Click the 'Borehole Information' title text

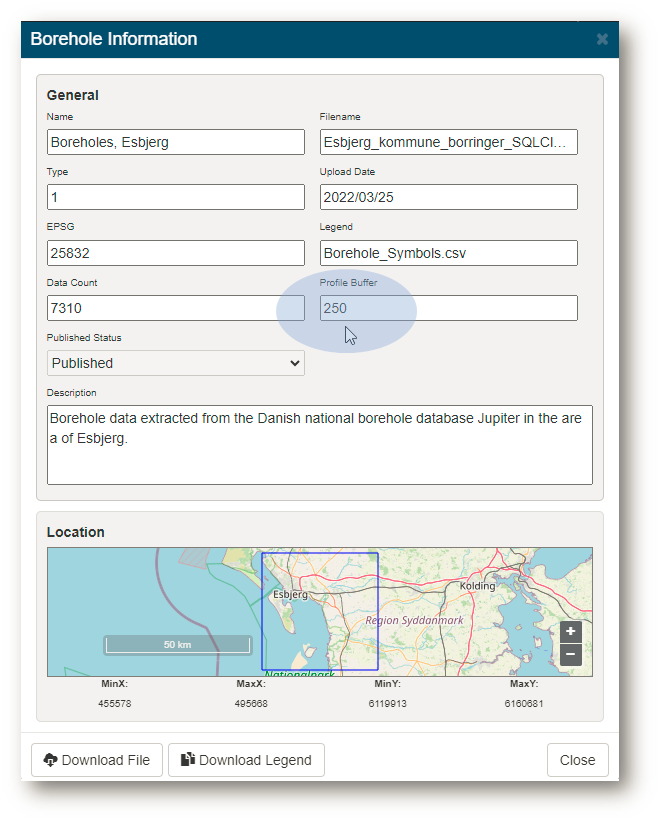pos(114,39)
